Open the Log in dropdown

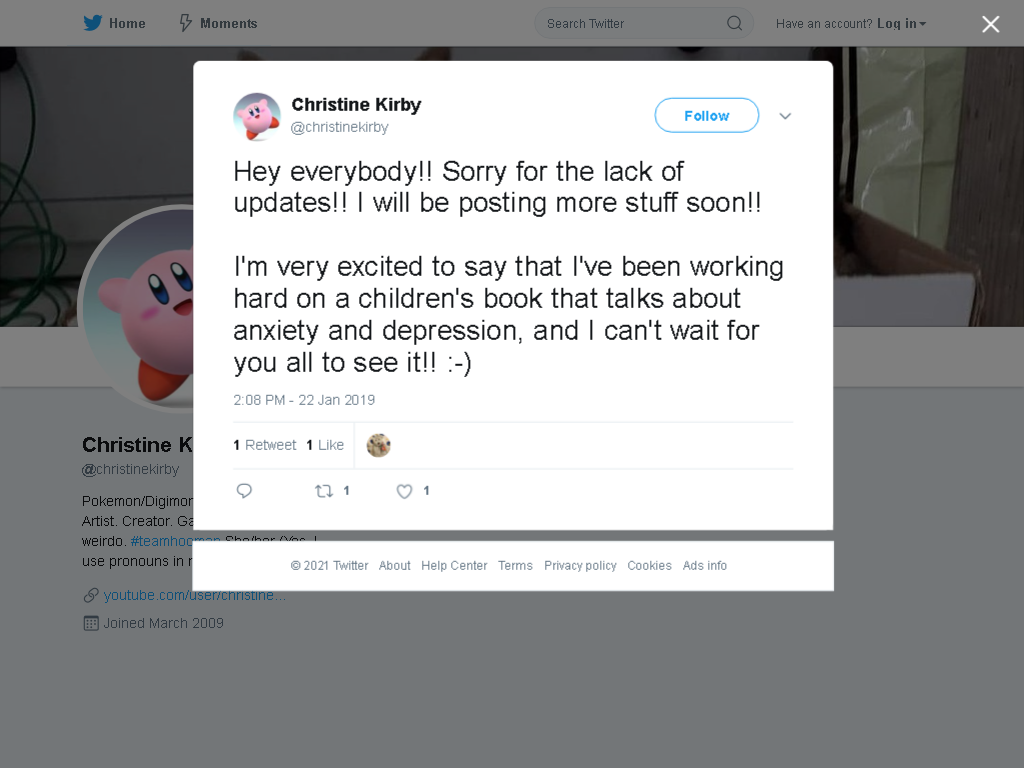tap(901, 24)
